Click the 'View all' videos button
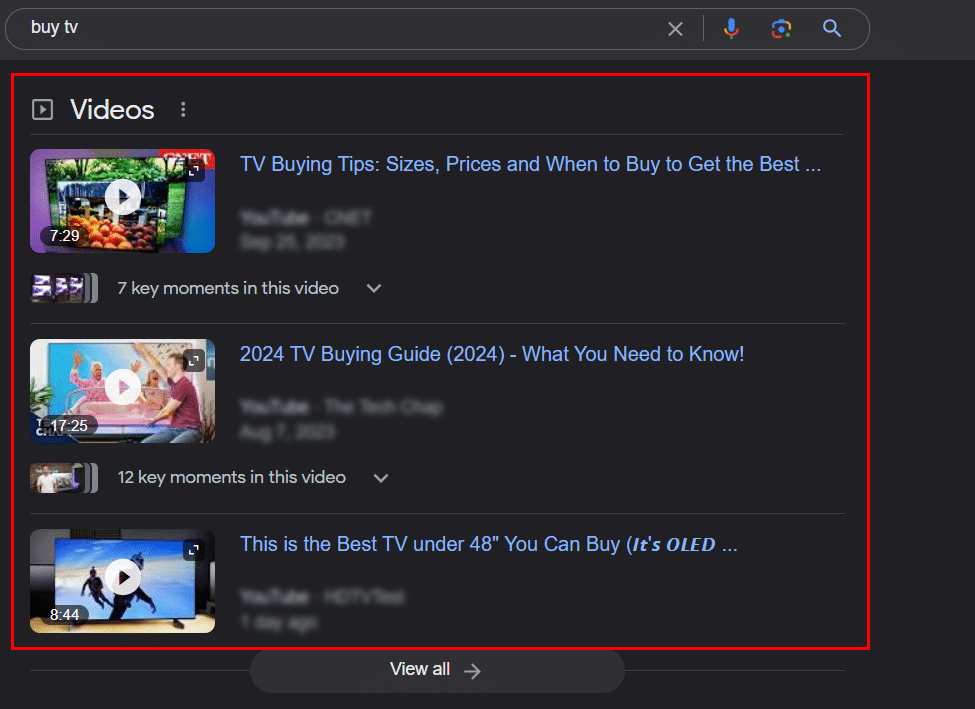The image size is (975, 709). tap(437, 670)
